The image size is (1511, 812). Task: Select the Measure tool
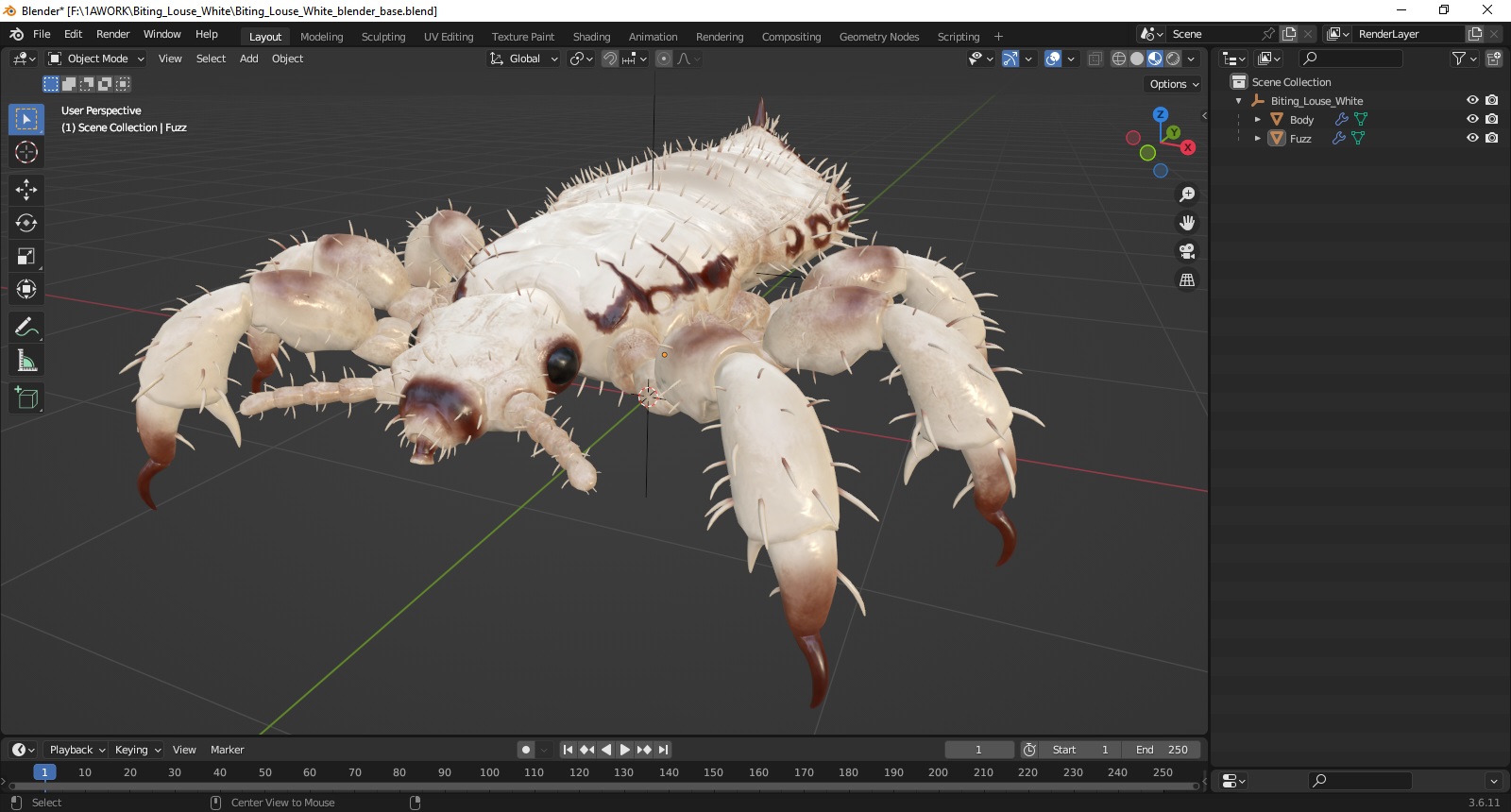[26, 361]
